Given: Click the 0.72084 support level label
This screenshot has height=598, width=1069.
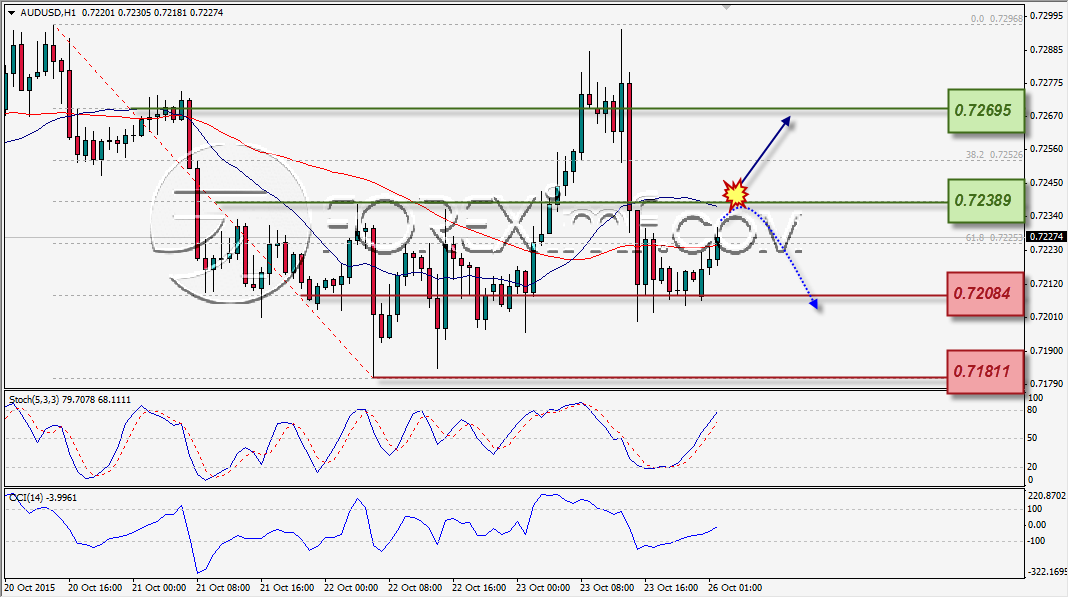Looking at the screenshot, I should 985,294.
